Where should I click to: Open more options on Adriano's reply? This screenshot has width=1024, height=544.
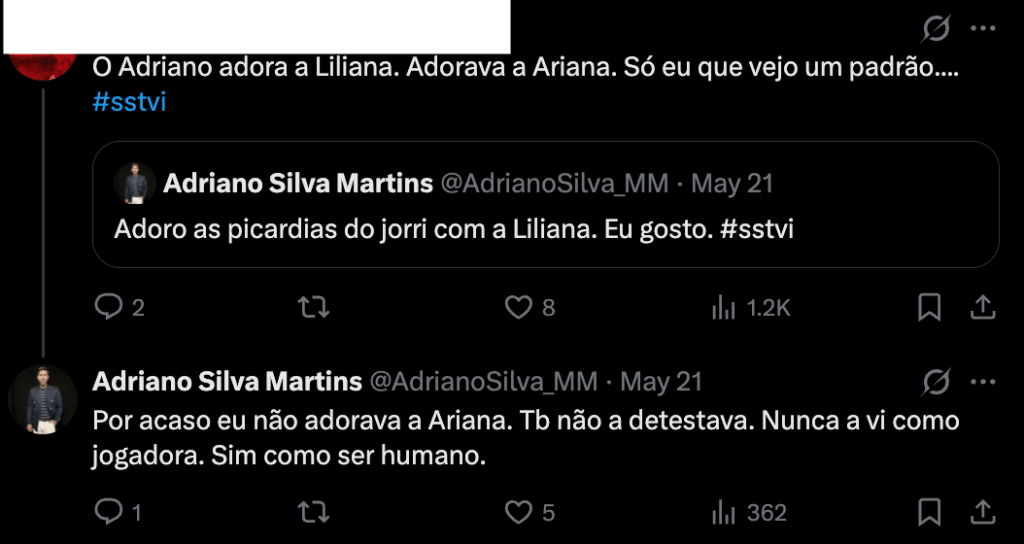click(983, 381)
